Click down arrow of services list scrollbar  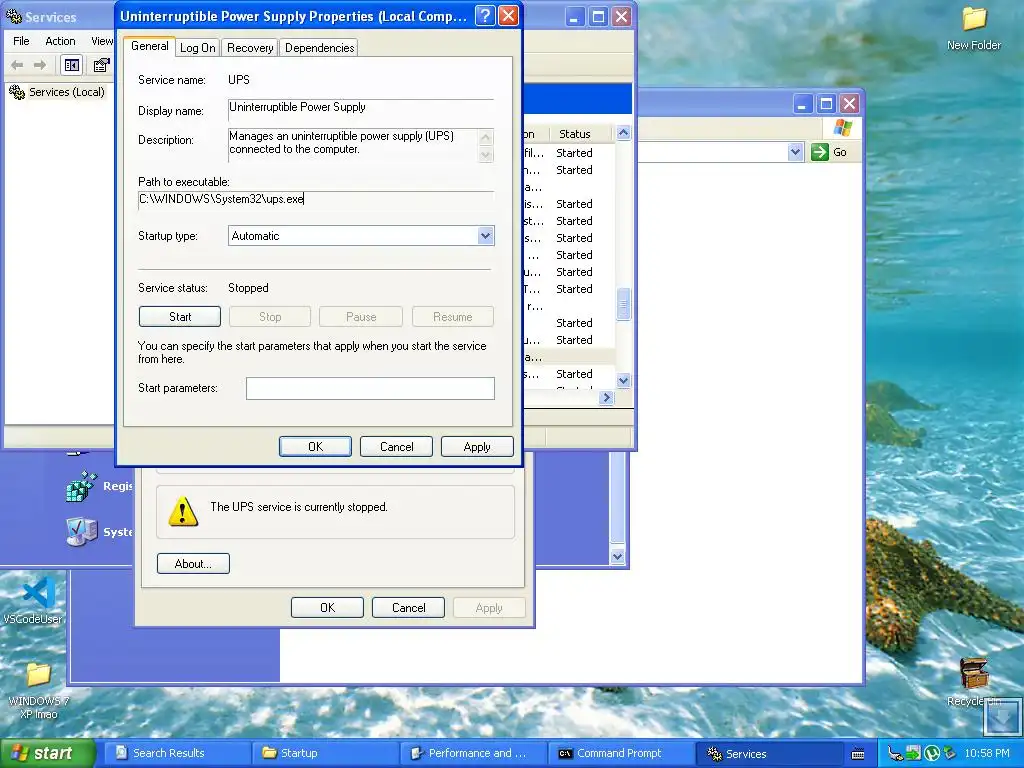click(623, 380)
